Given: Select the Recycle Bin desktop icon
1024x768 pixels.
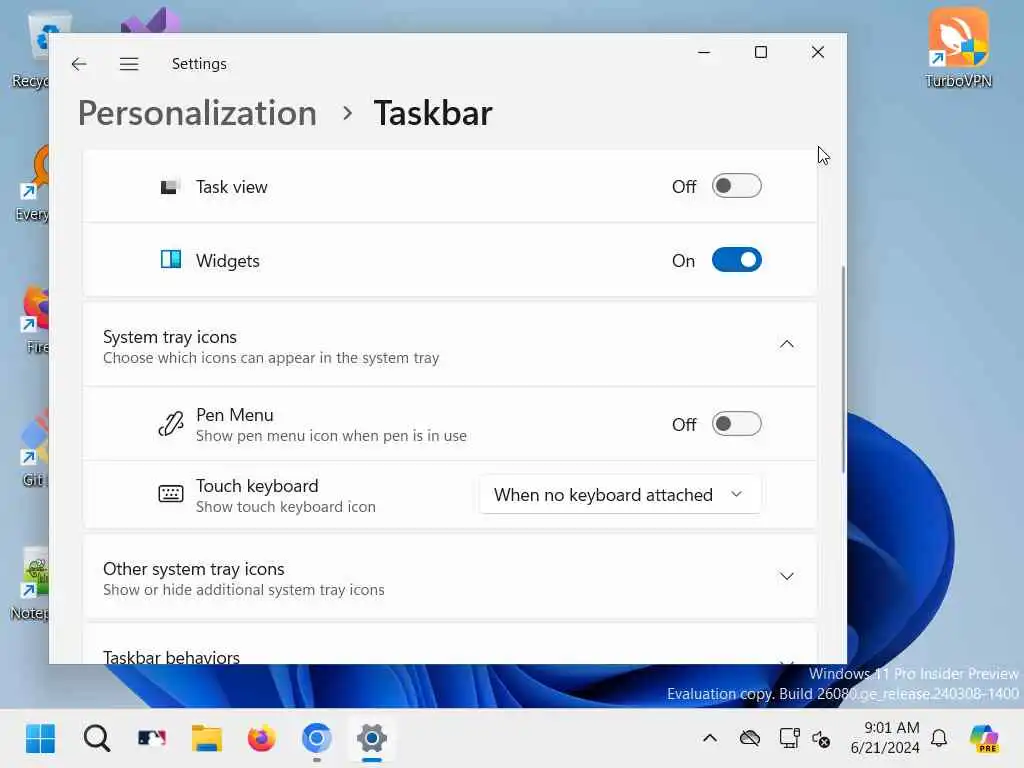Looking at the screenshot, I should [31, 51].
